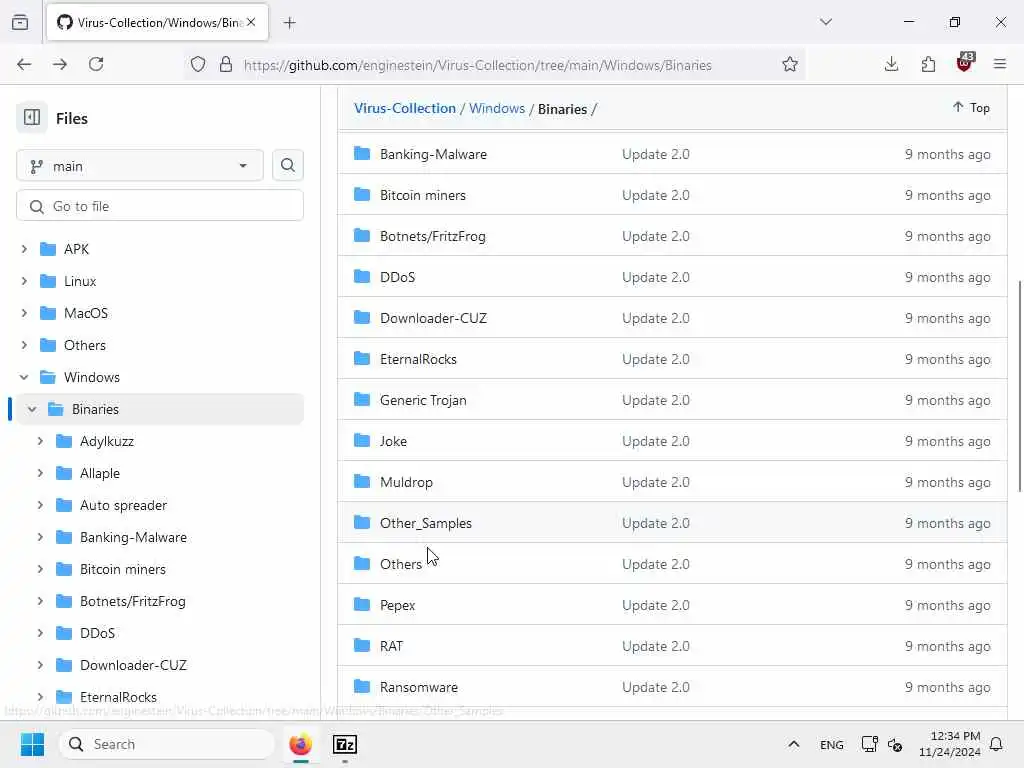Open the Firefox View icon
Image resolution: width=1024 pixels, height=768 pixels.
(20, 22)
